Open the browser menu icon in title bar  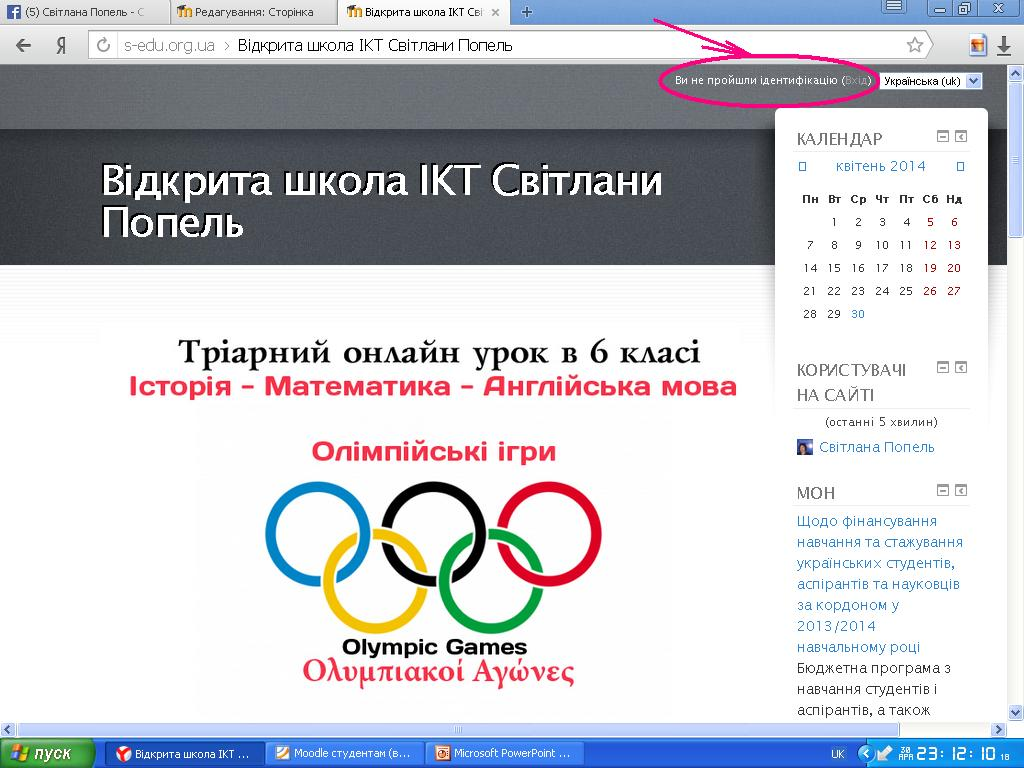coord(895,7)
